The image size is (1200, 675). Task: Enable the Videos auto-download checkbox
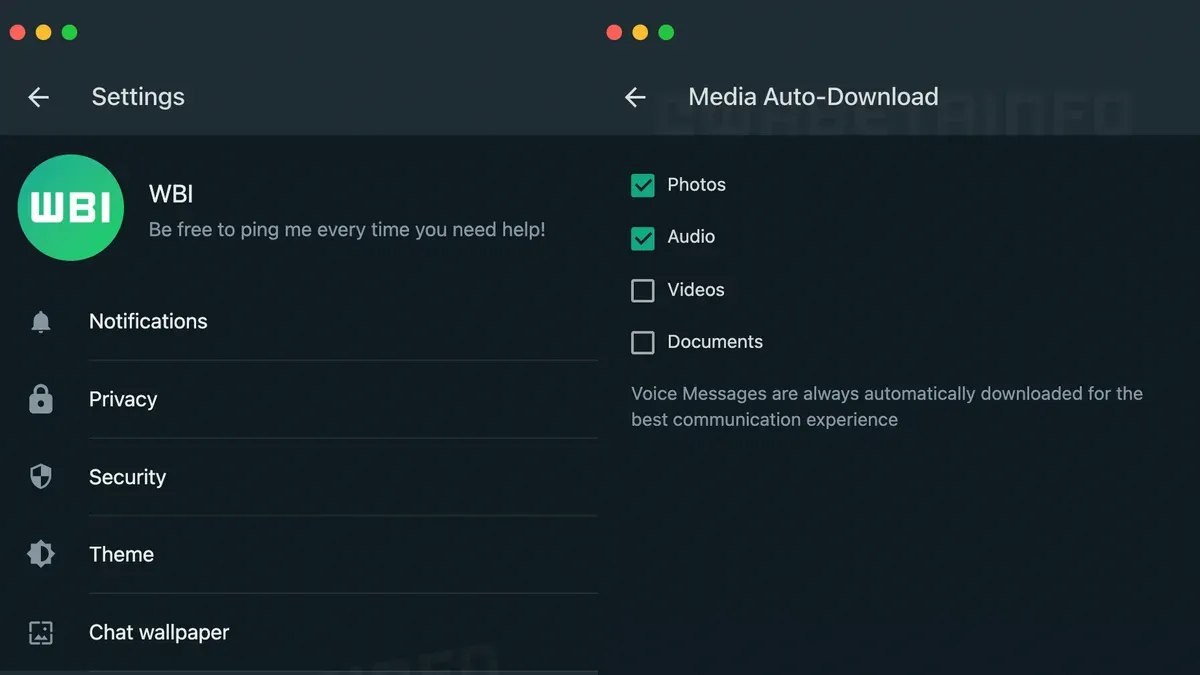[643, 290]
